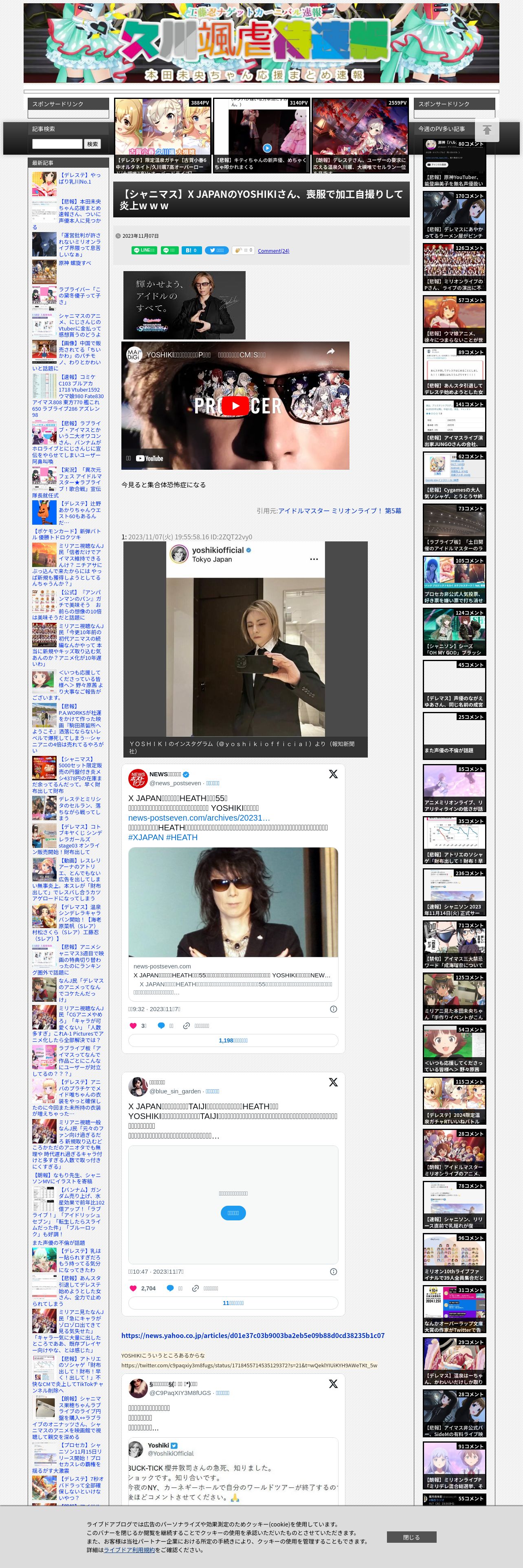Open the 236コメント シャニソン 2023 ranking item
Screen dimensions: 523x1568
[455, 892]
